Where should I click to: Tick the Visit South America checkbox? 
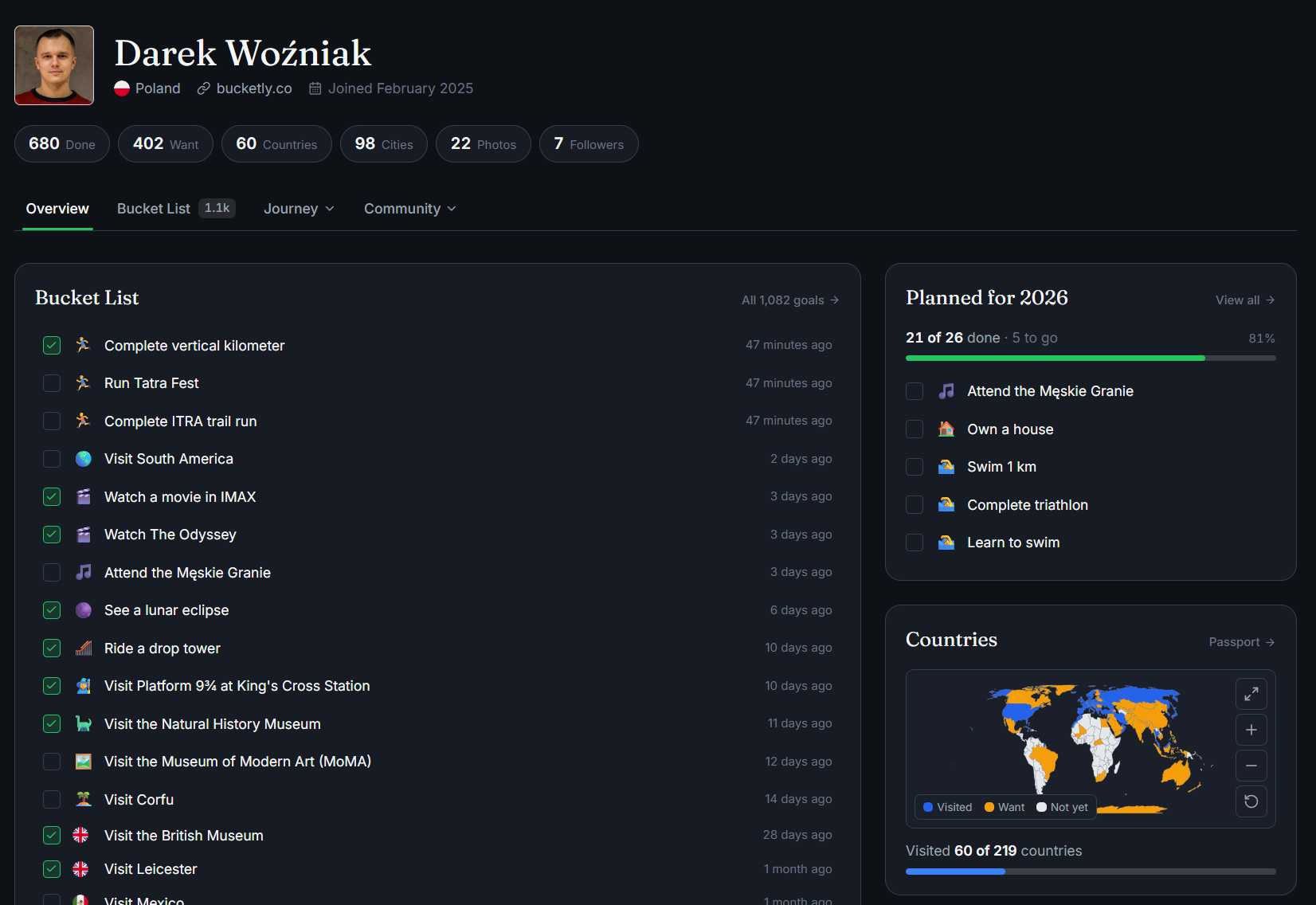click(52, 459)
